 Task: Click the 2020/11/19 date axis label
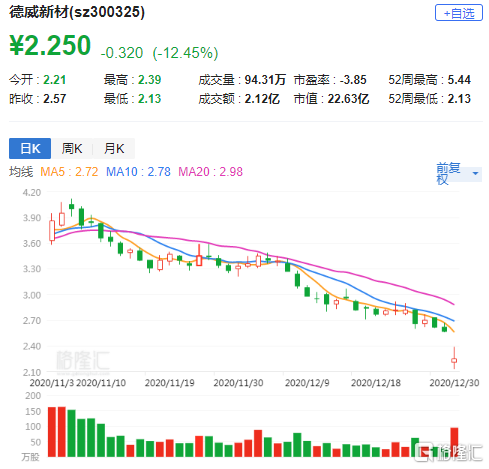169,383
